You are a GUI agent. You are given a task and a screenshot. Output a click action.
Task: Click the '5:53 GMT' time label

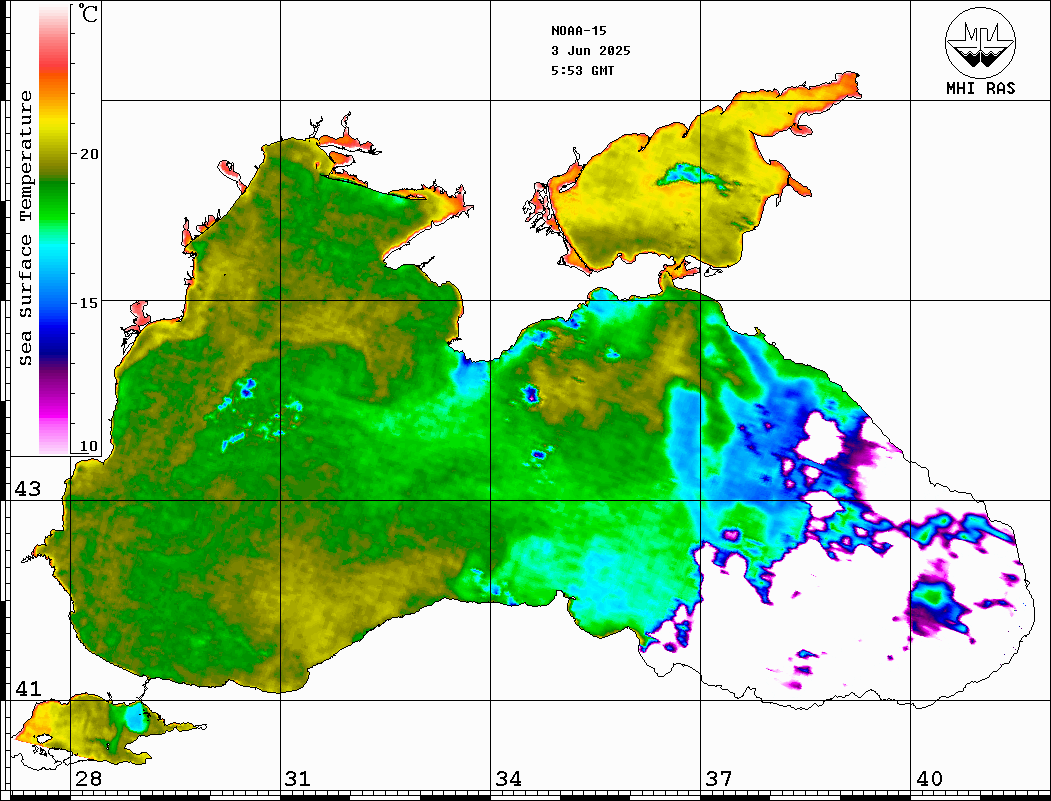tap(582, 70)
